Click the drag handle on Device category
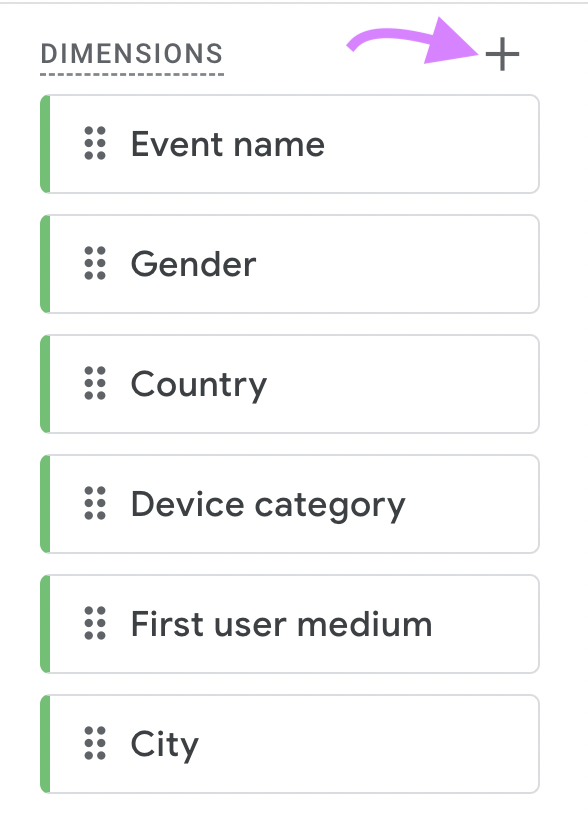This screenshot has width=588, height=830. pyautogui.click(x=93, y=504)
